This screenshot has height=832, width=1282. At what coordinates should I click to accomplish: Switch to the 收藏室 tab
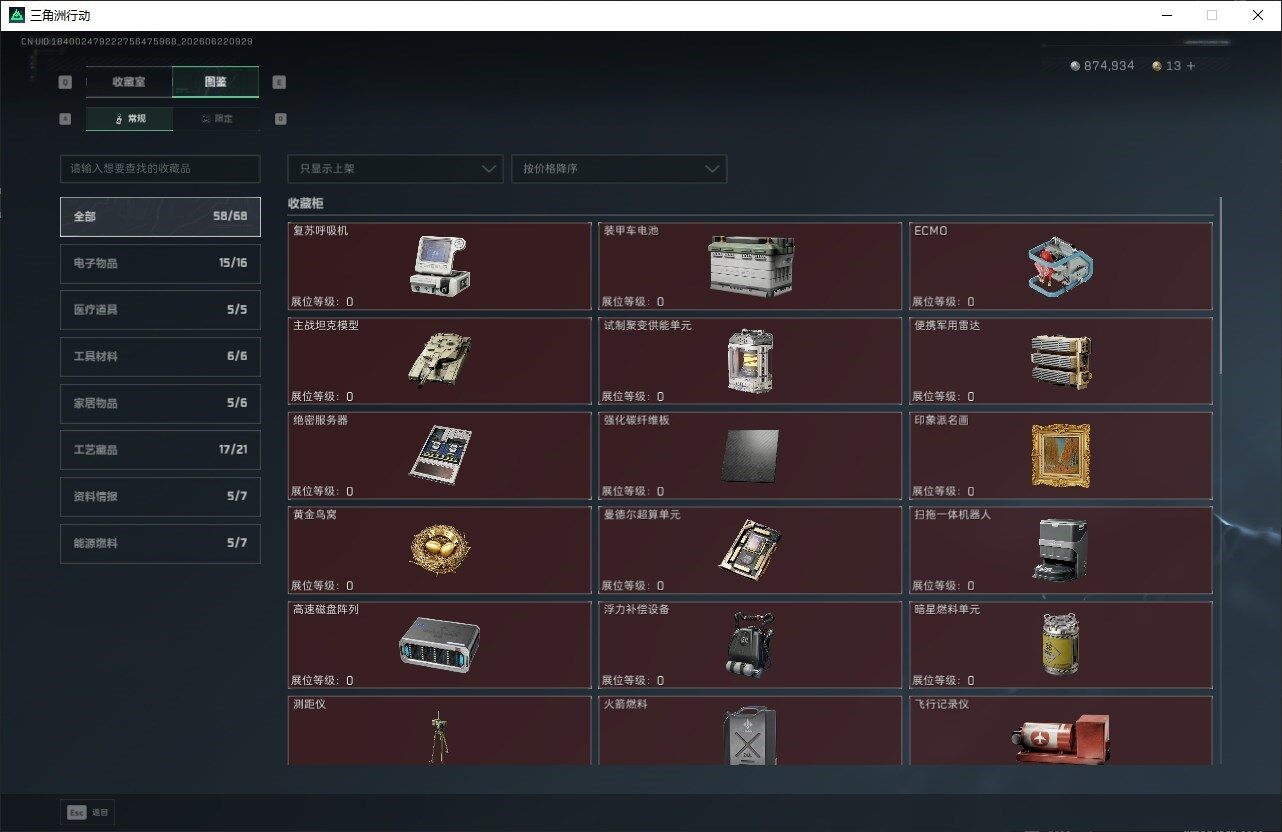129,82
